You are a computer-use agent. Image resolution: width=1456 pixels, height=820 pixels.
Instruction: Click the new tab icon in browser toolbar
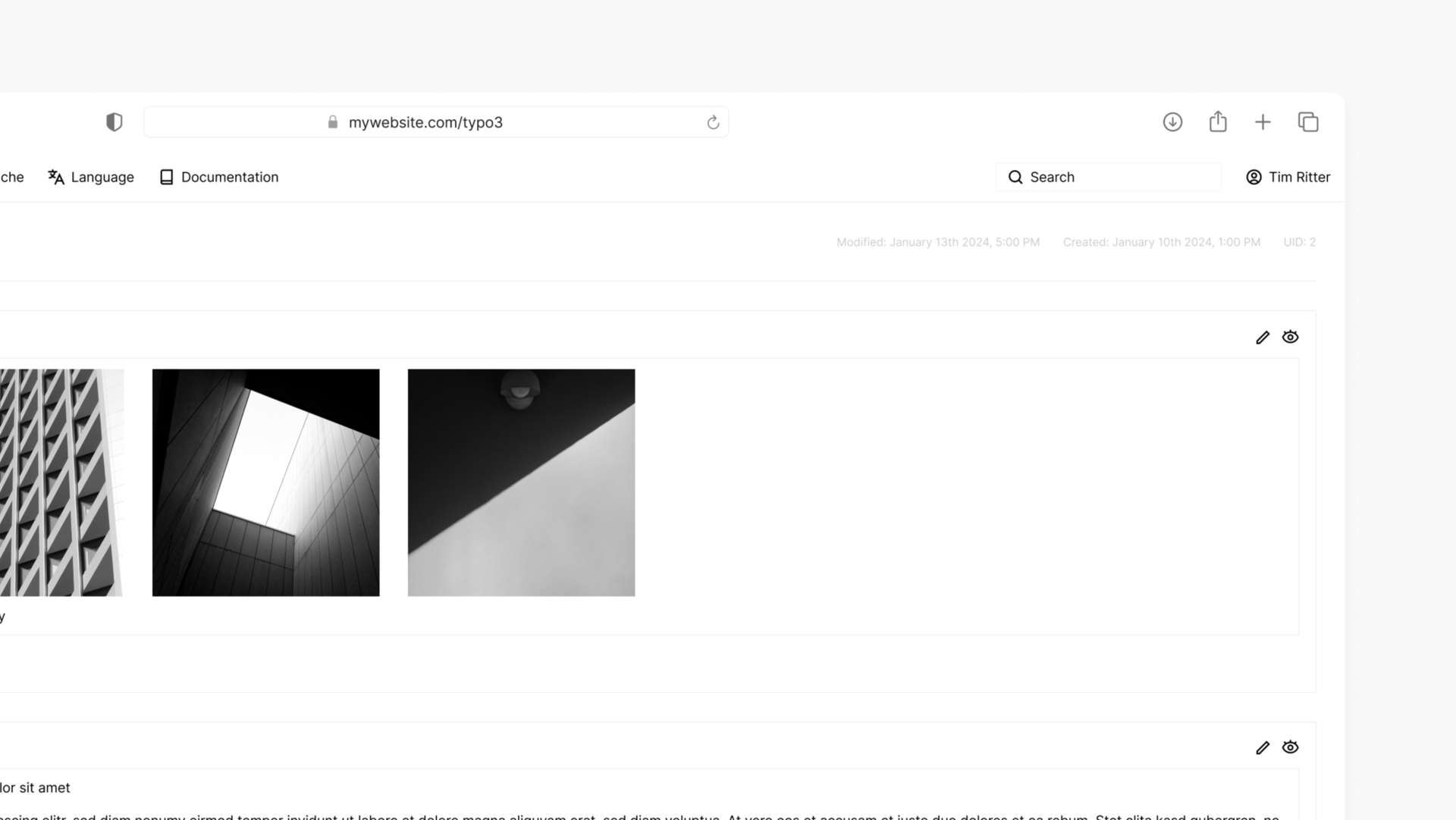click(x=1263, y=122)
